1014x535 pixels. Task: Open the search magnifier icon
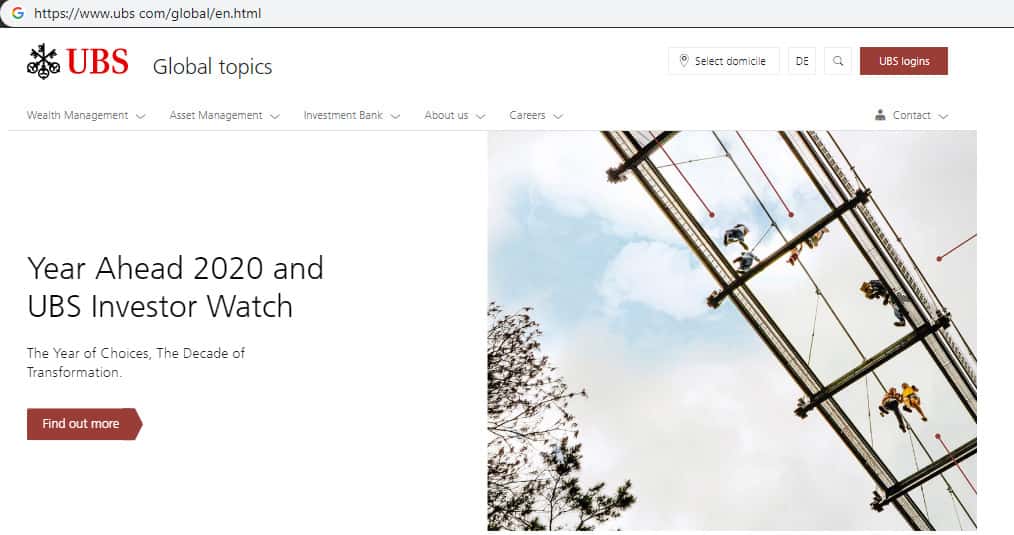(838, 61)
